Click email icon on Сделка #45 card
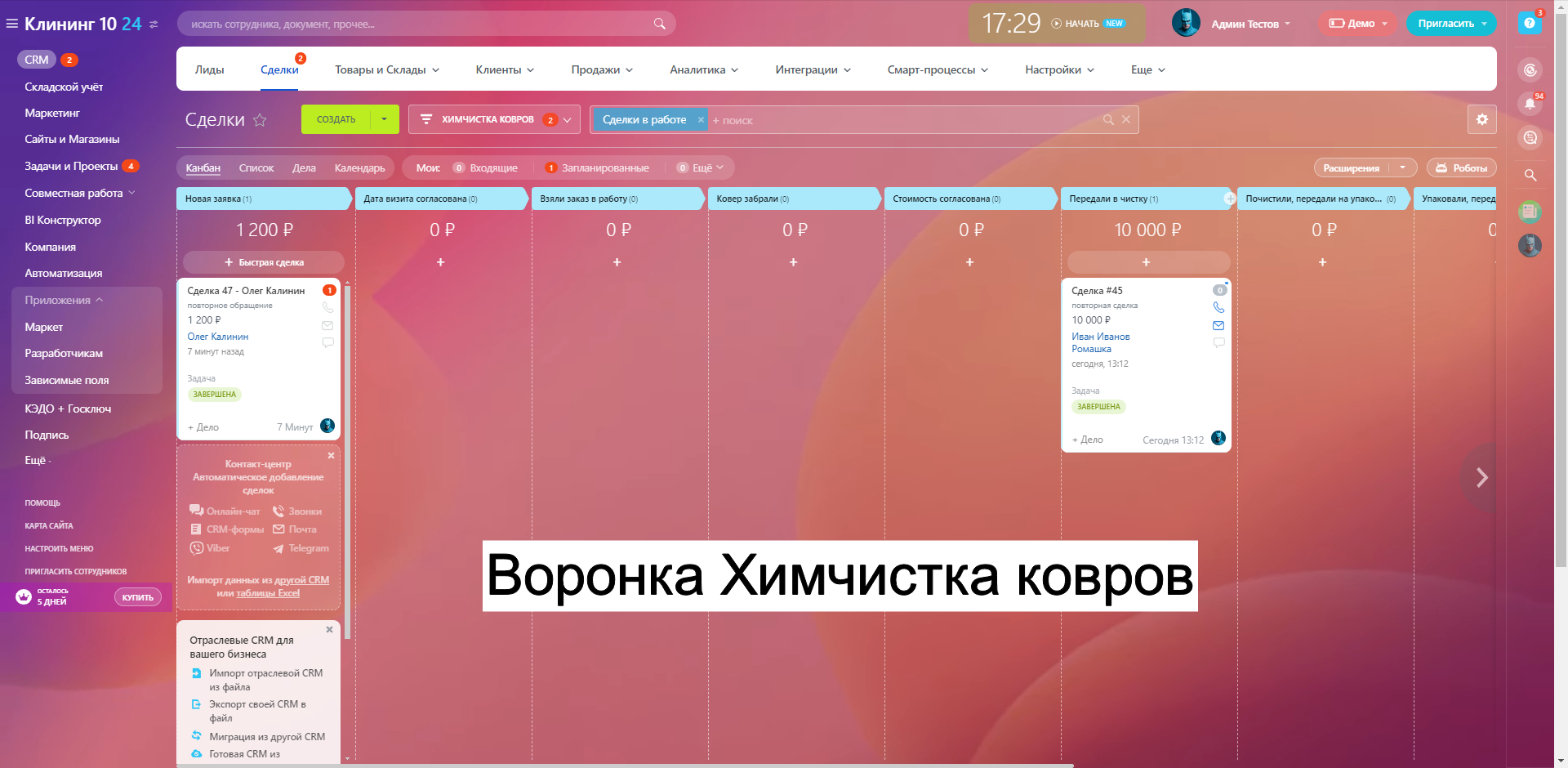1568x768 pixels. tap(1218, 325)
